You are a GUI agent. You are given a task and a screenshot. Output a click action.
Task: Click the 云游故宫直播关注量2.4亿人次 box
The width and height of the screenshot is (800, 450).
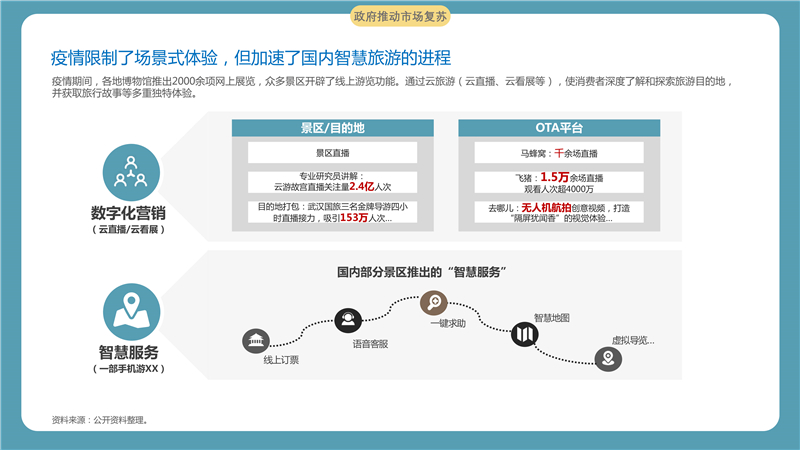click(x=333, y=182)
